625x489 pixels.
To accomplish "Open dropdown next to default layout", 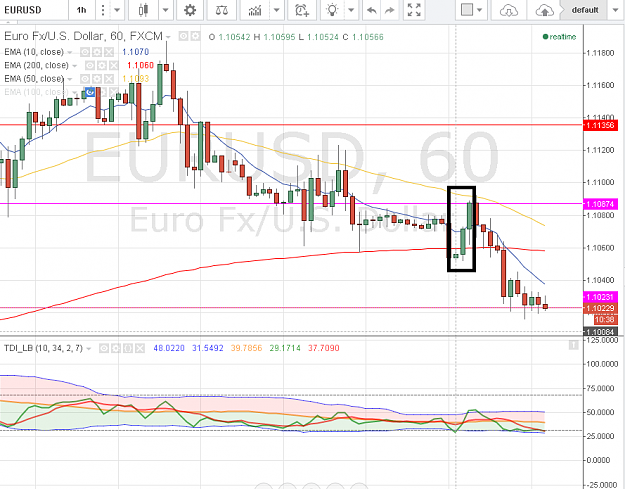I will (616, 10).
